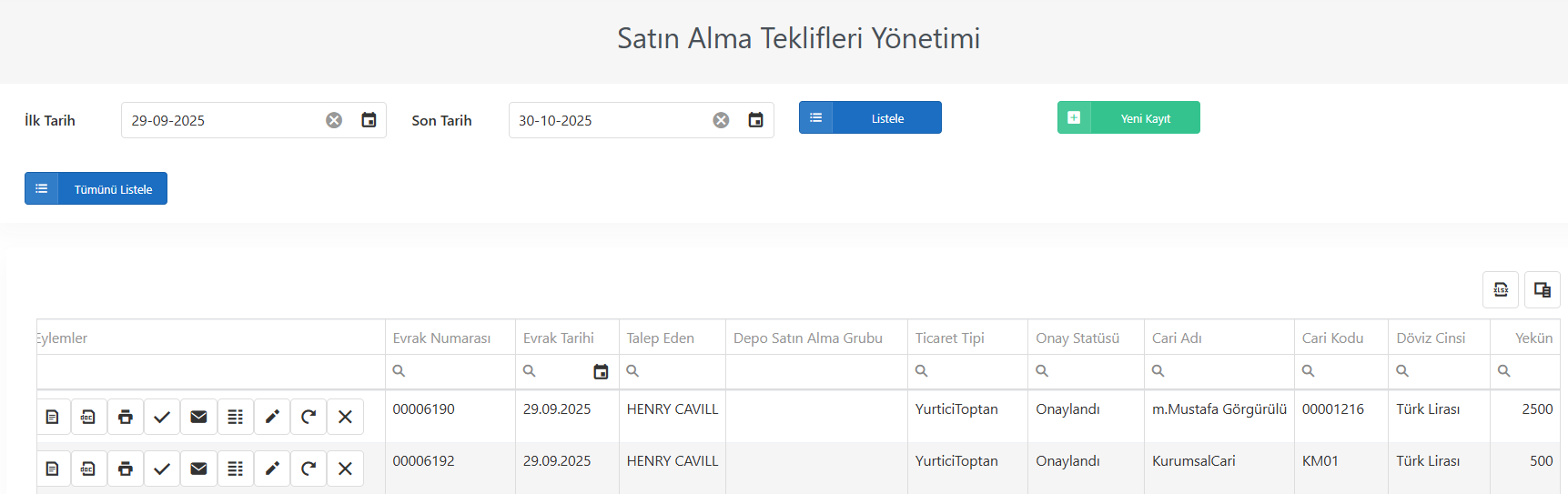Screen dimensions: 1568x494
Task: Open the İlk Tarih calendar picker
Action: tap(369, 120)
